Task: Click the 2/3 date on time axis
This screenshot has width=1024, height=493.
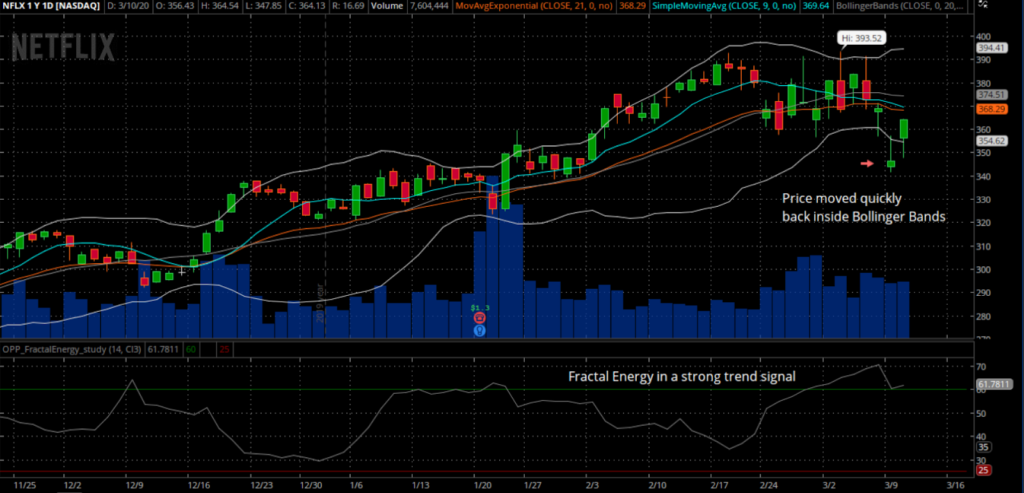Action: pos(592,486)
